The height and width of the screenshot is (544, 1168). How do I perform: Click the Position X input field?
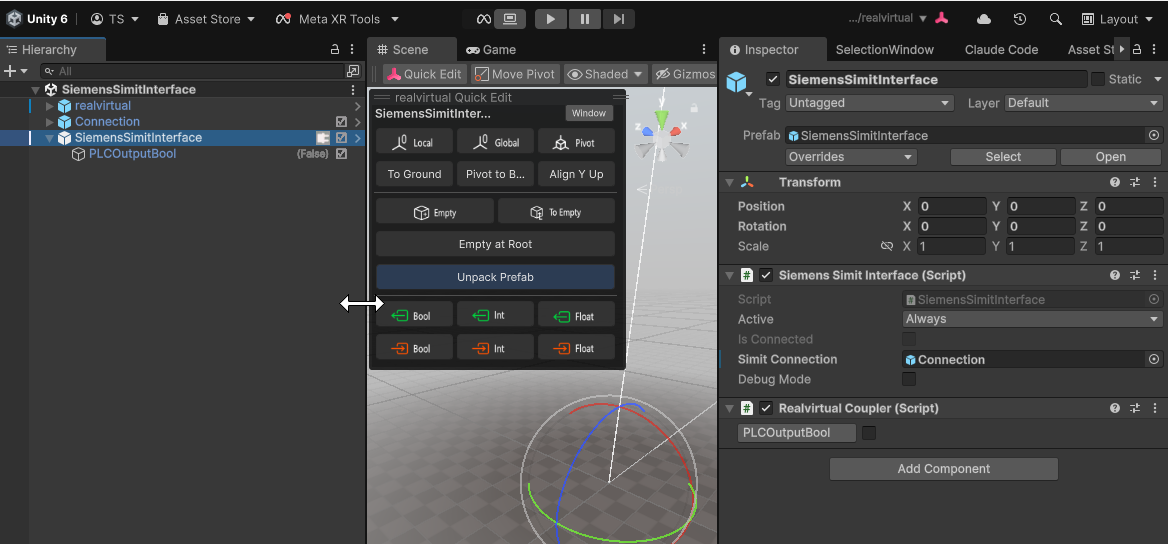tap(951, 207)
